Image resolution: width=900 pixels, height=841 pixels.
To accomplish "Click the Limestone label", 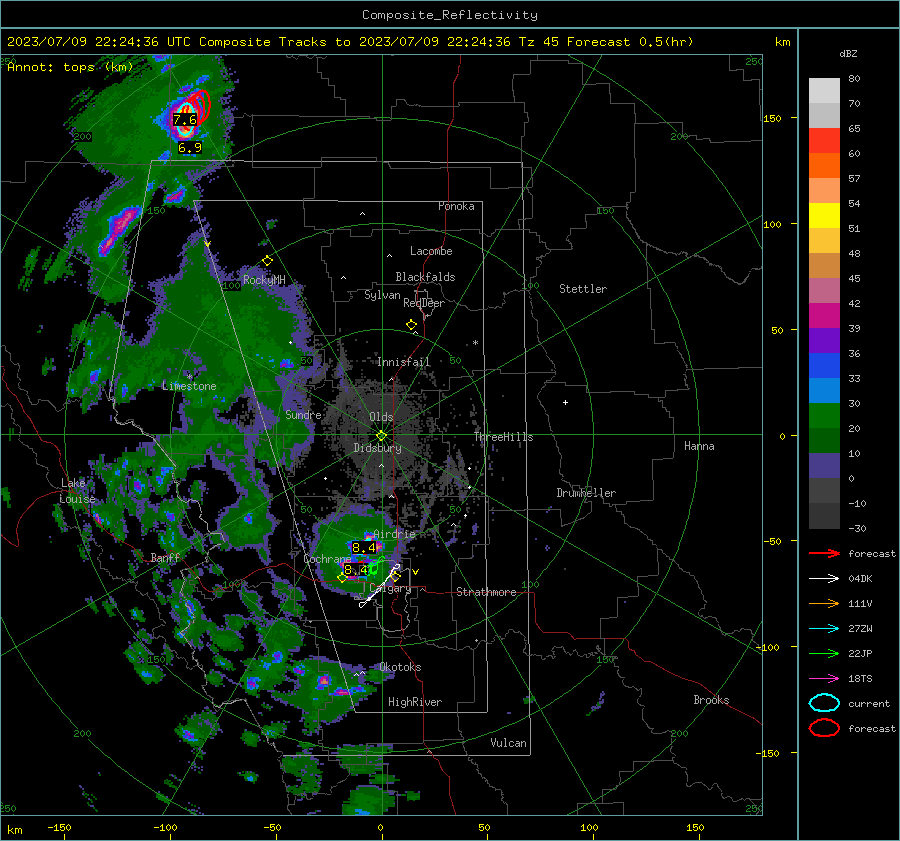I will tap(189, 386).
